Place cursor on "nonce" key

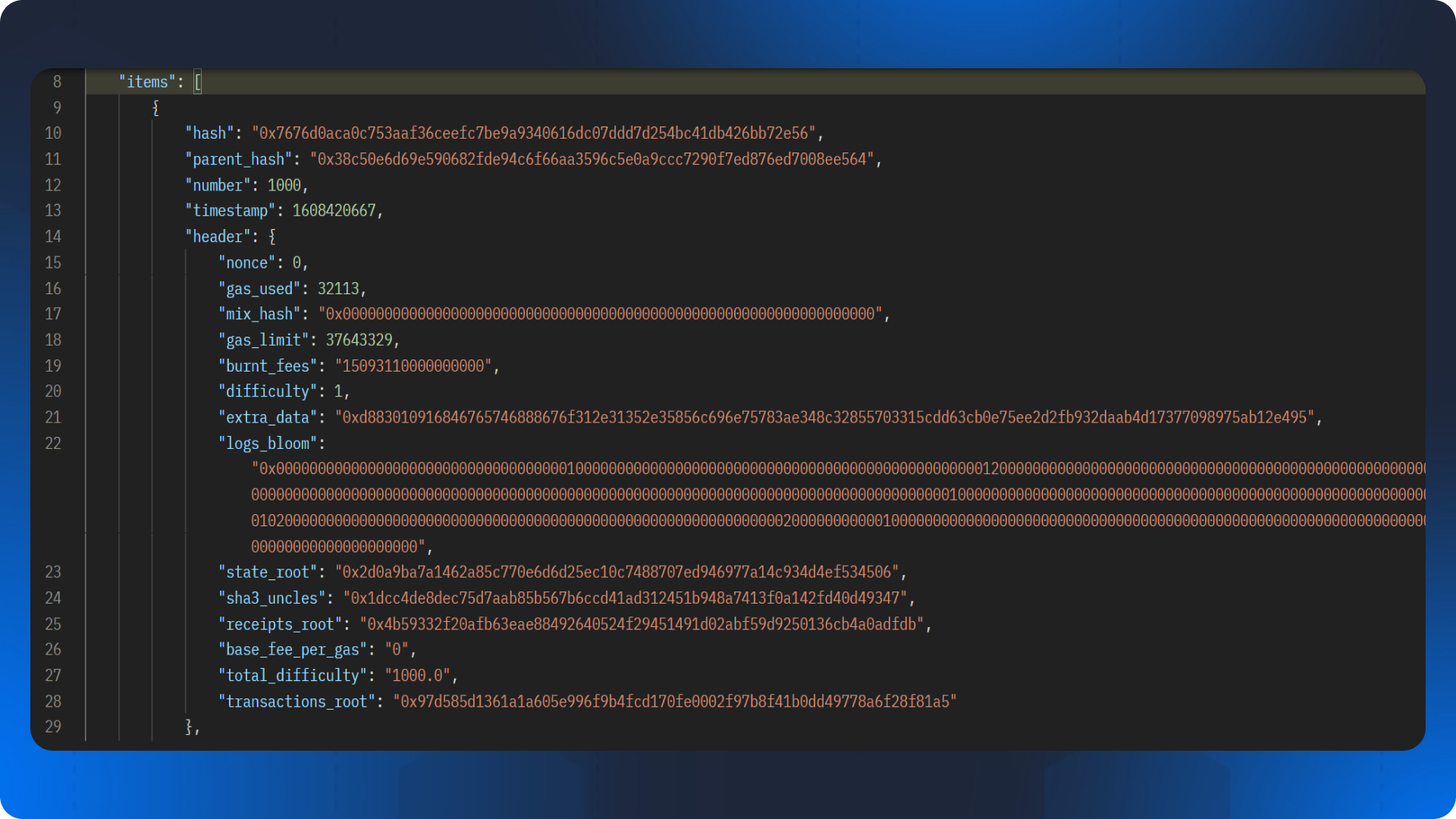click(x=246, y=263)
